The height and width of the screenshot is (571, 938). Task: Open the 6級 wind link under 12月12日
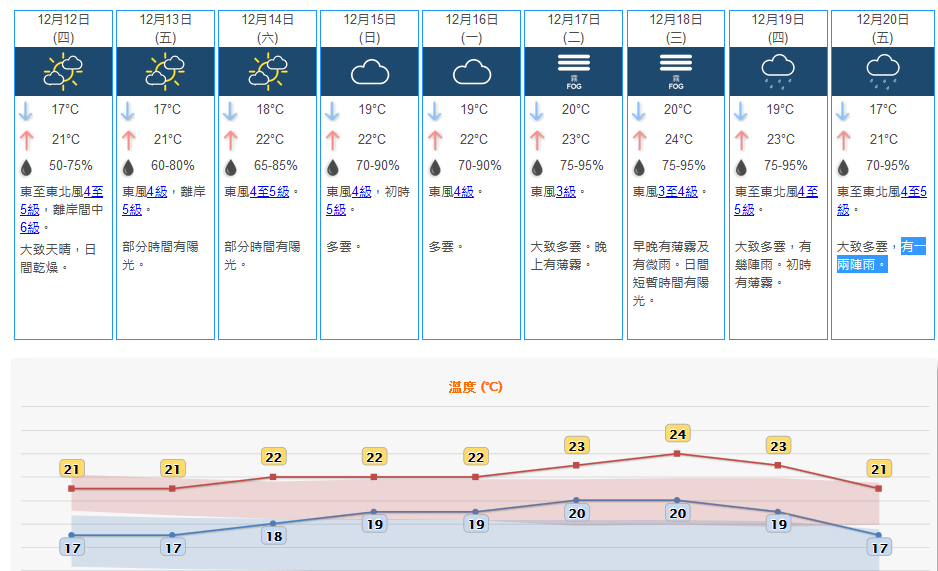click(x=30, y=228)
